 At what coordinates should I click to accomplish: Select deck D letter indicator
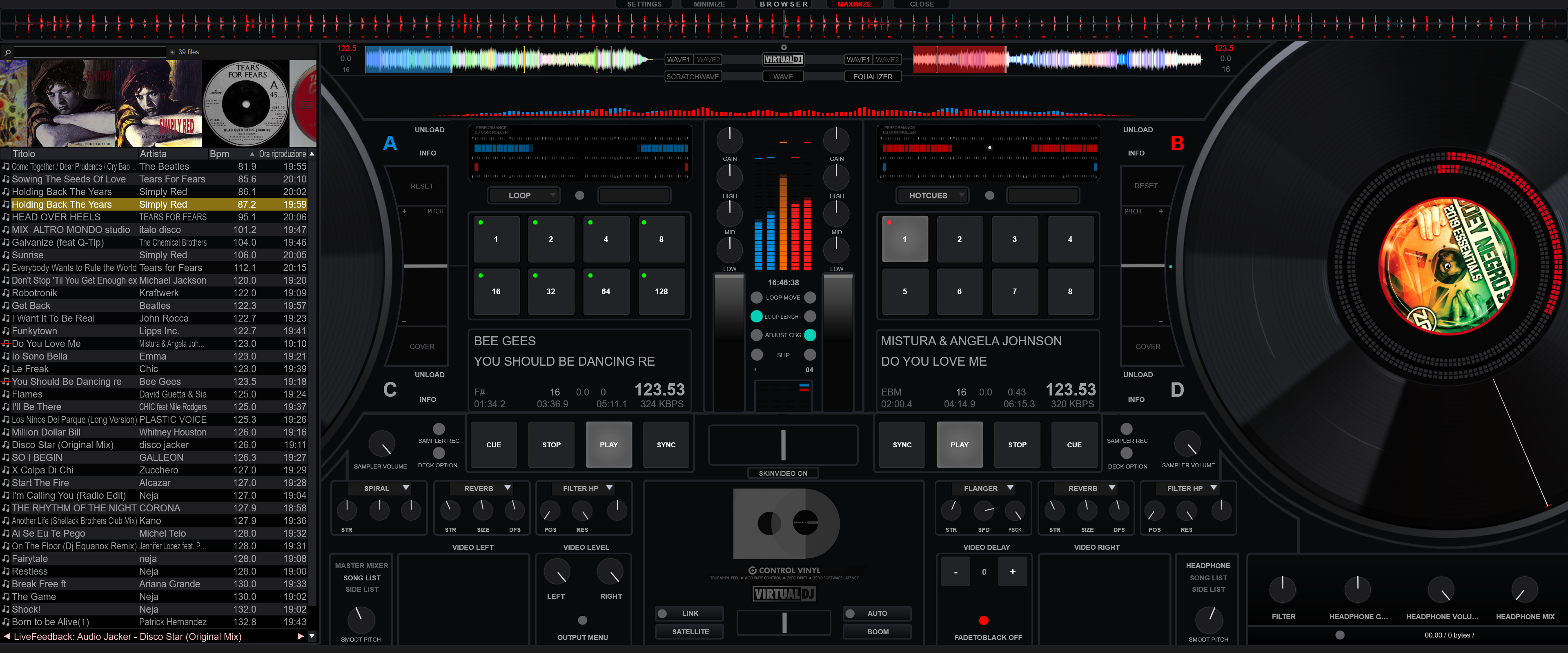tap(1177, 389)
